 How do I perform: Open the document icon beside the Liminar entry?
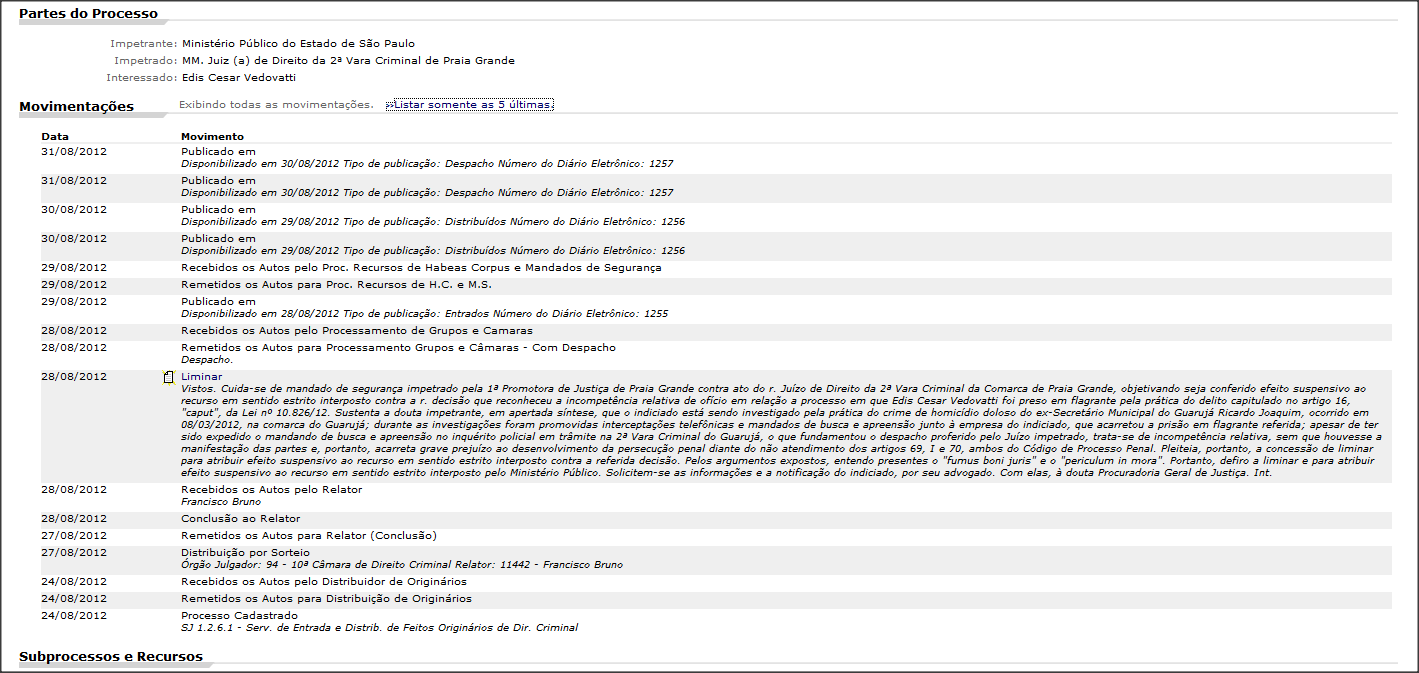coord(169,377)
